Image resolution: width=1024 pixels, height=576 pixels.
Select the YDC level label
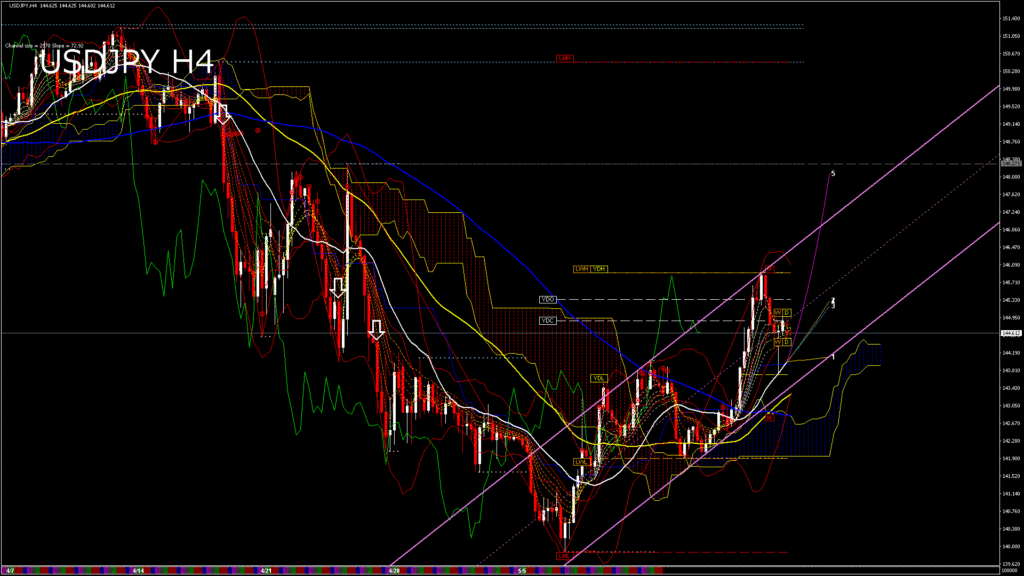pos(548,321)
